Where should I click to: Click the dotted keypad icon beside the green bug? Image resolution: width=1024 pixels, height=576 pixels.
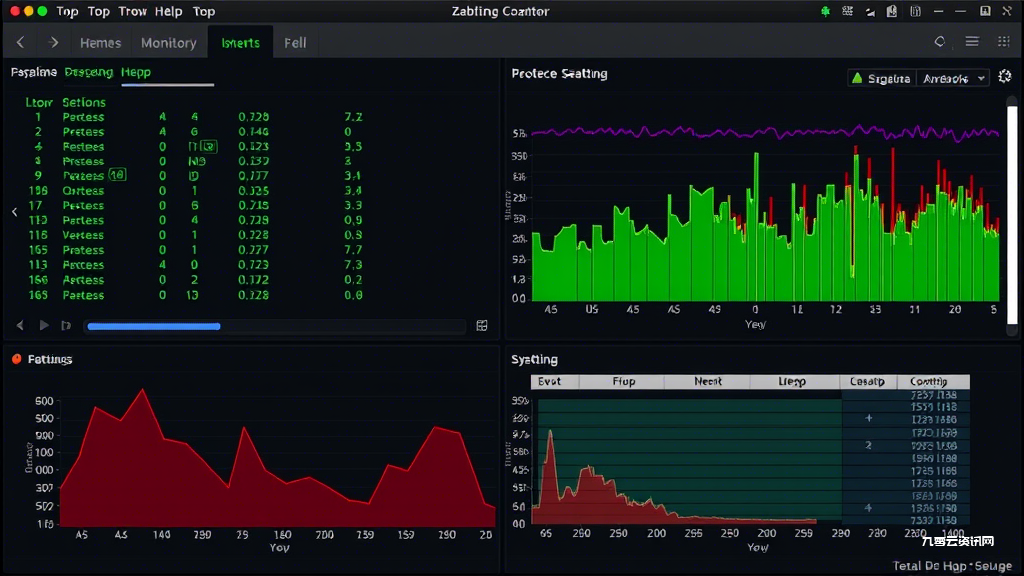click(848, 11)
